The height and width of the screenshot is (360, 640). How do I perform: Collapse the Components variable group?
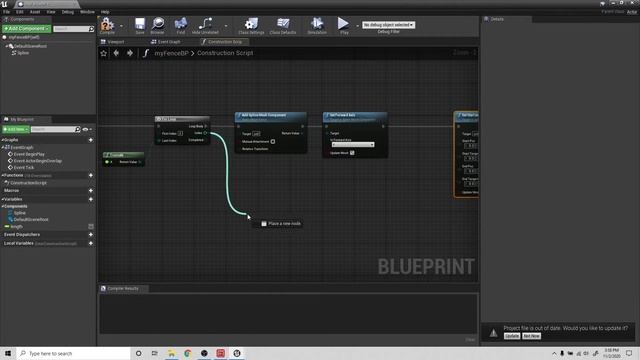(x=3, y=207)
